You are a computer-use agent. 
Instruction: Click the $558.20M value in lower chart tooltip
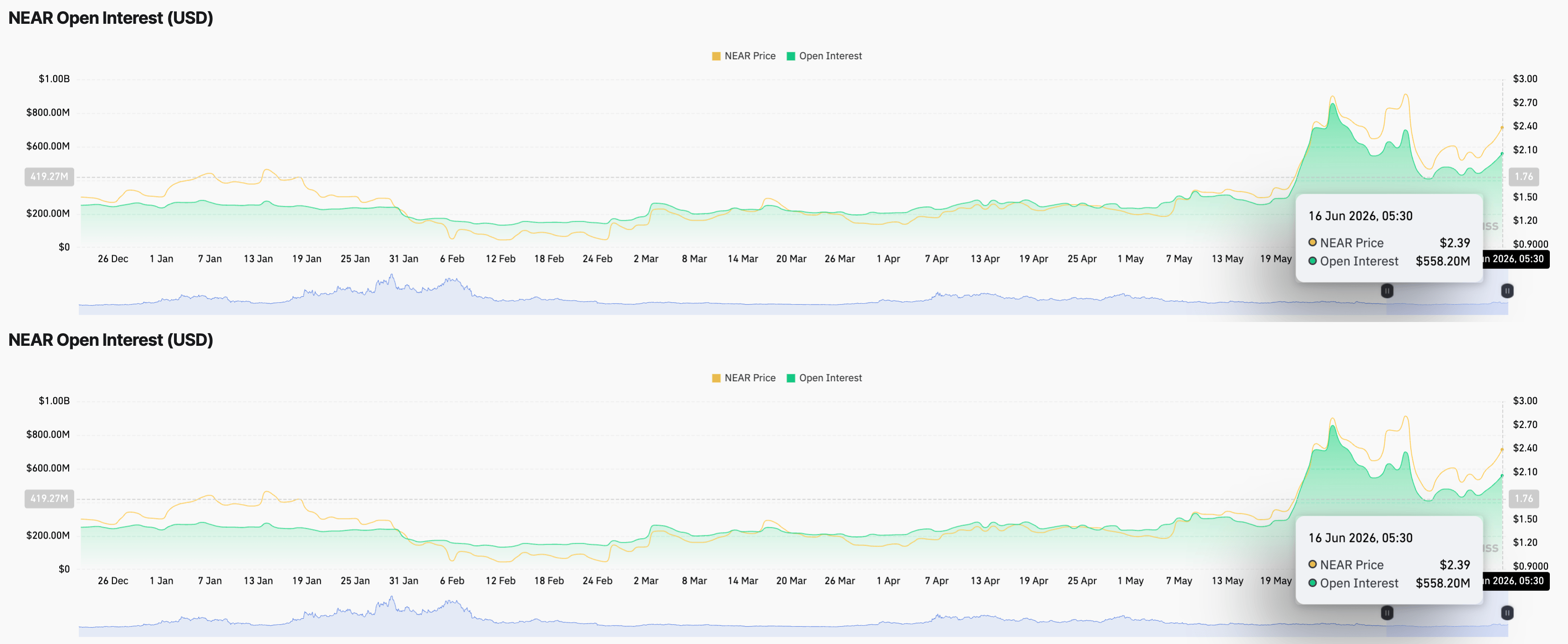coord(1443,583)
